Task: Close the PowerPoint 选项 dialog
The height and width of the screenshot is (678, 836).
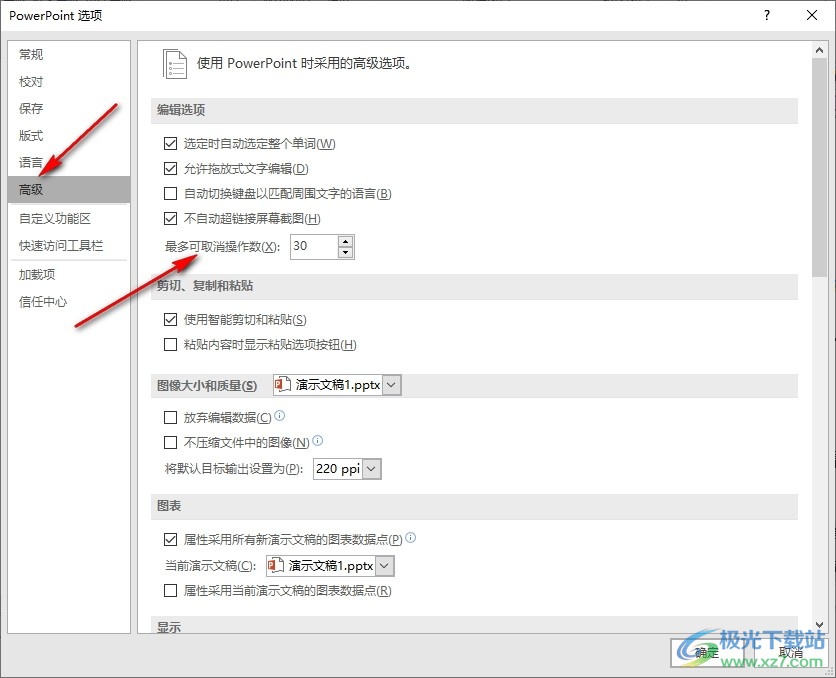Action: tap(812, 15)
